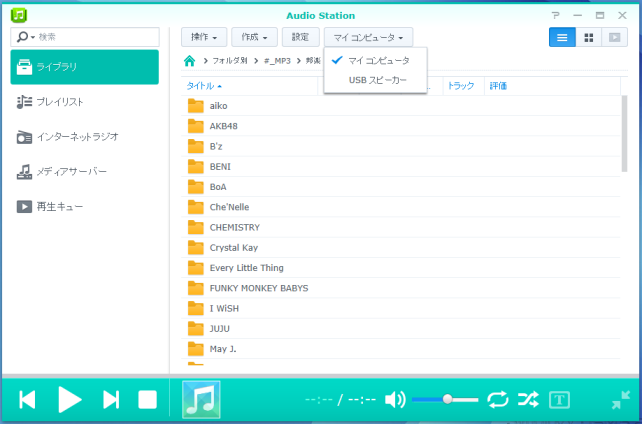Click the BoA folder icon

tap(196, 187)
